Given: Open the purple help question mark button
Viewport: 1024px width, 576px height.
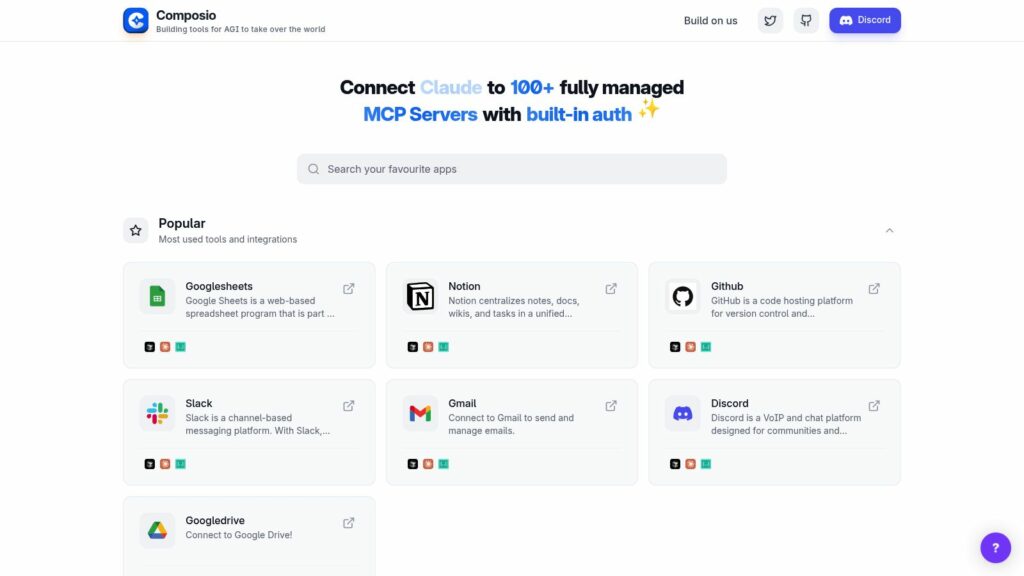Looking at the screenshot, I should point(995,547).
